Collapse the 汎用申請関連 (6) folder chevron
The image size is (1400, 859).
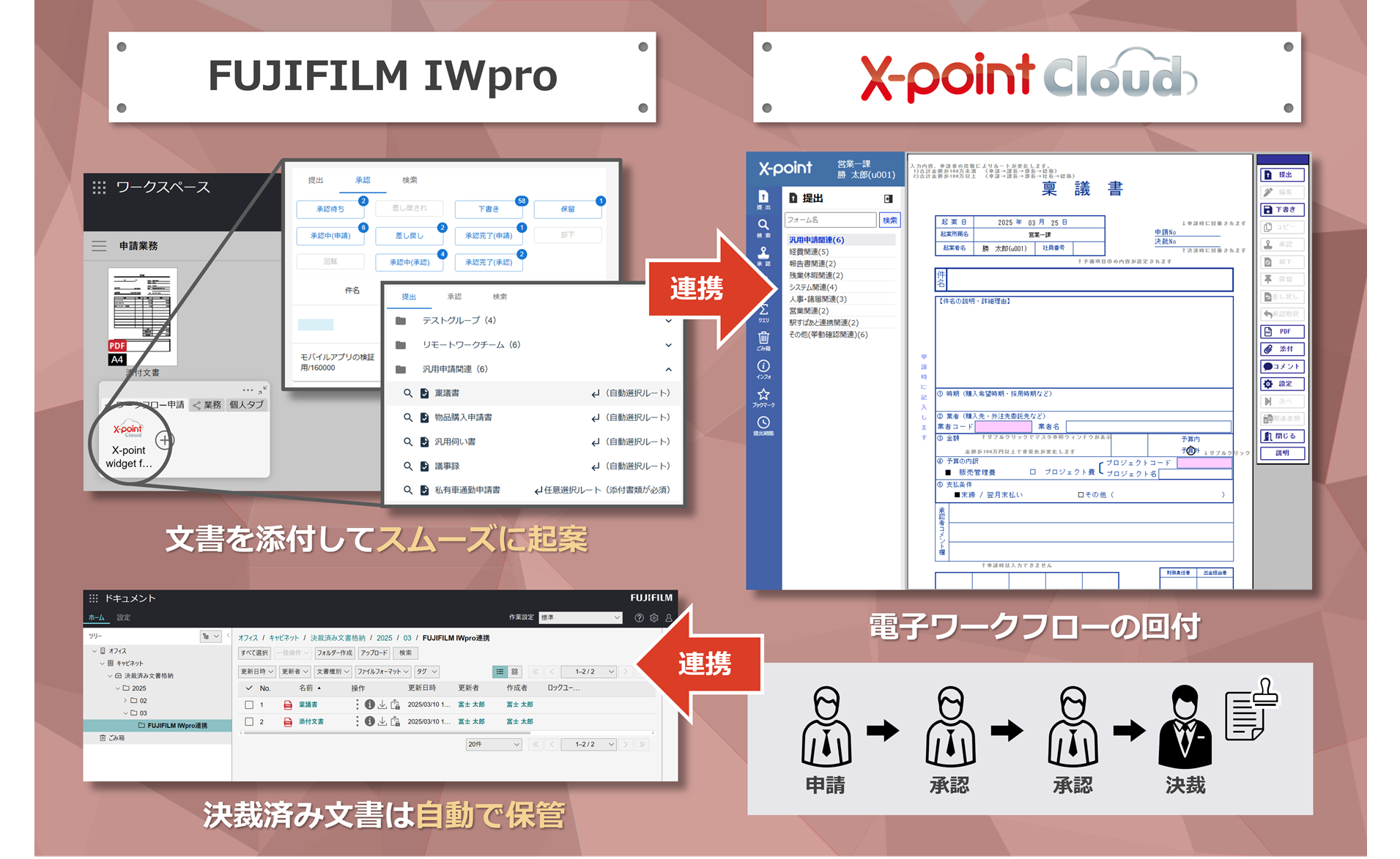(x=668, y=369)
